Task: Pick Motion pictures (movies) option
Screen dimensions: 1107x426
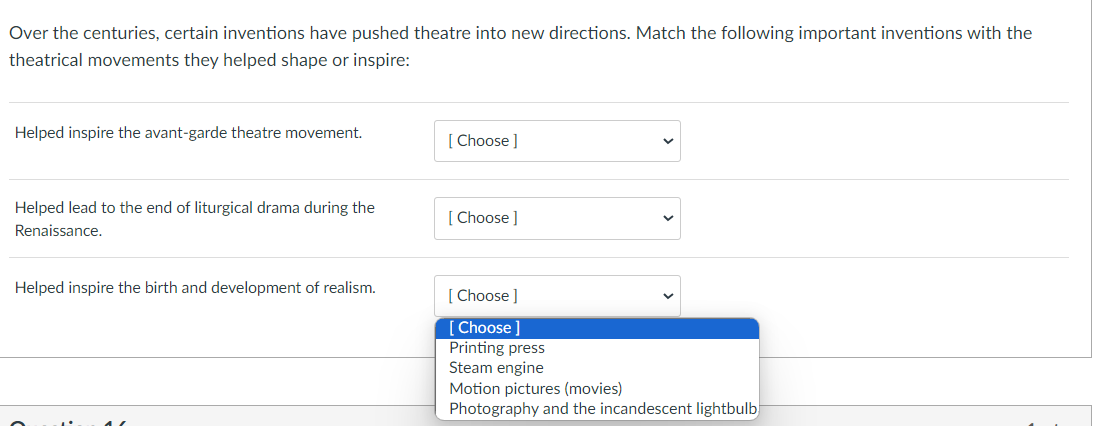Action: (x=535, y=389)
